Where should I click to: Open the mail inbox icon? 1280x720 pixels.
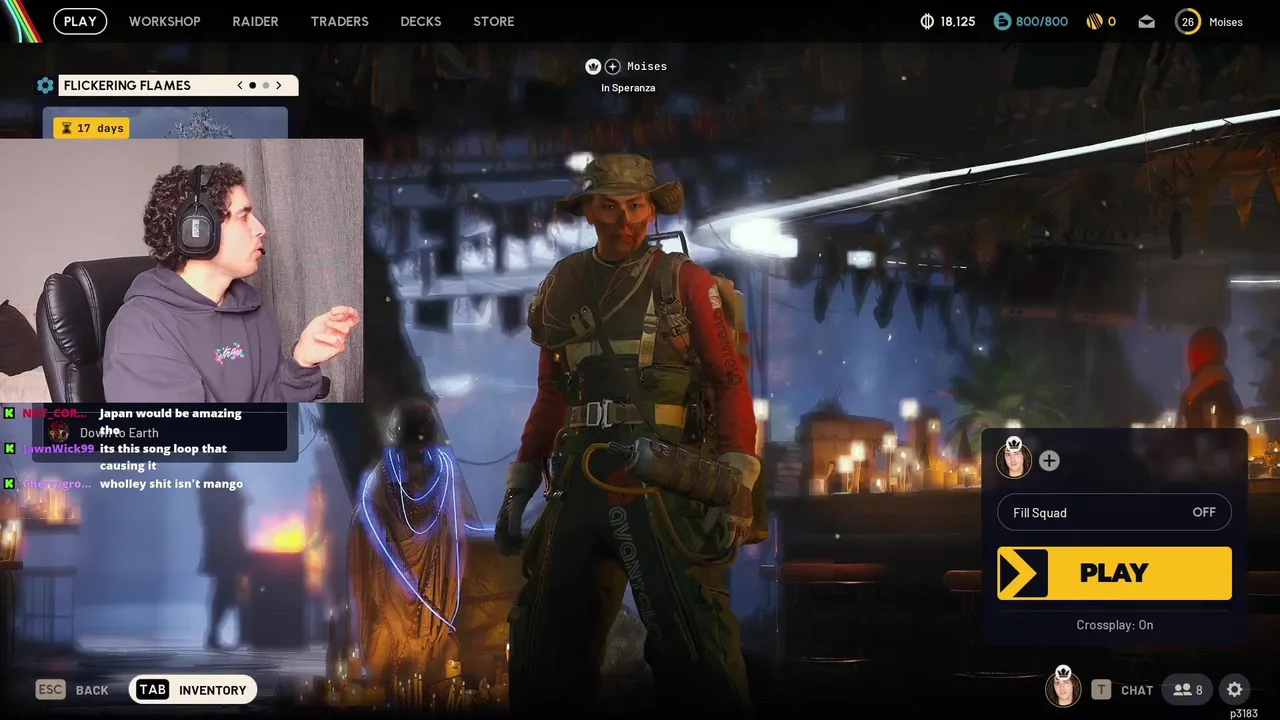pyautogui.click(x=1146, y=21)
